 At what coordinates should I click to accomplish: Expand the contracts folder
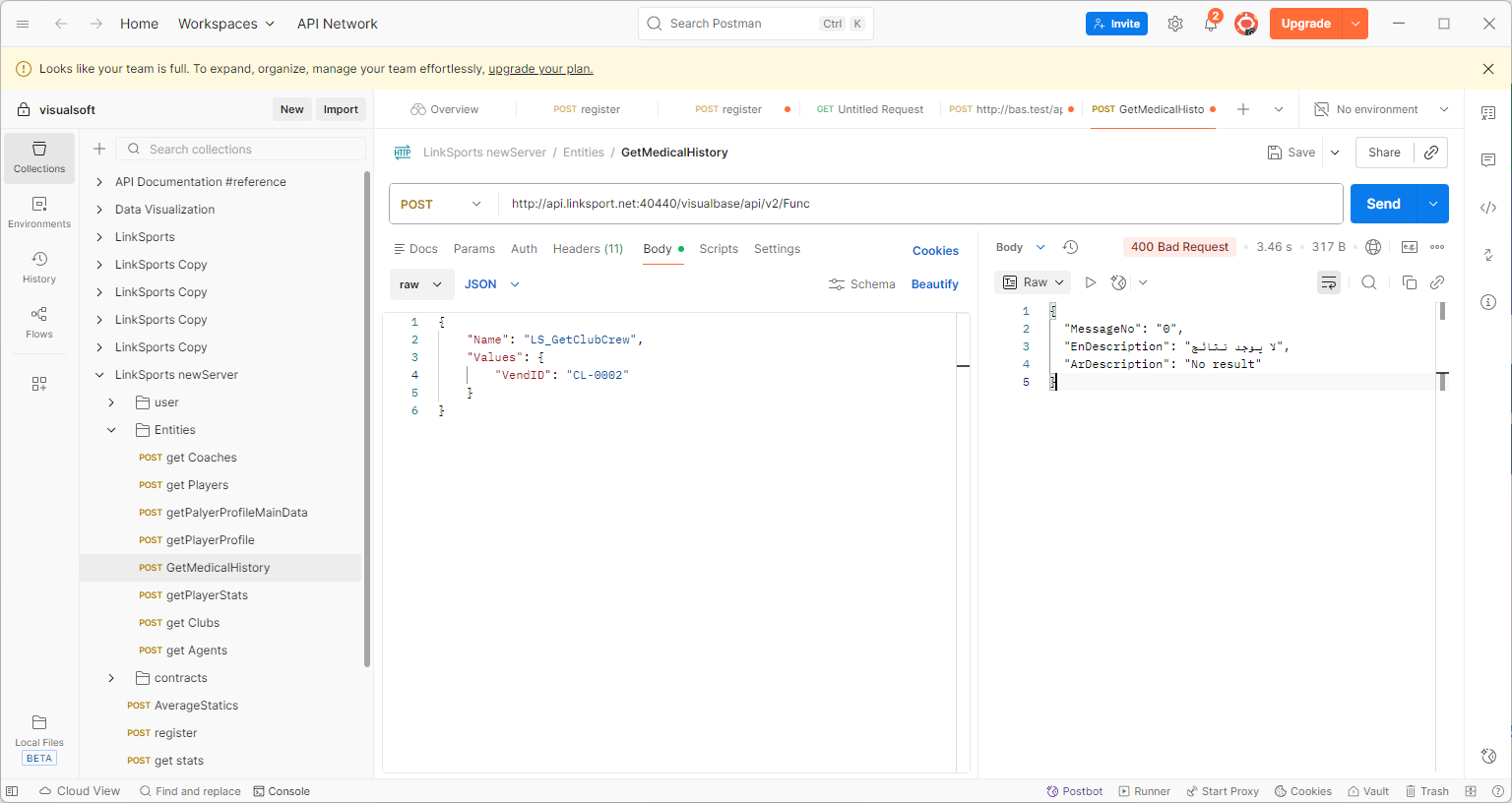coord(111,678)
